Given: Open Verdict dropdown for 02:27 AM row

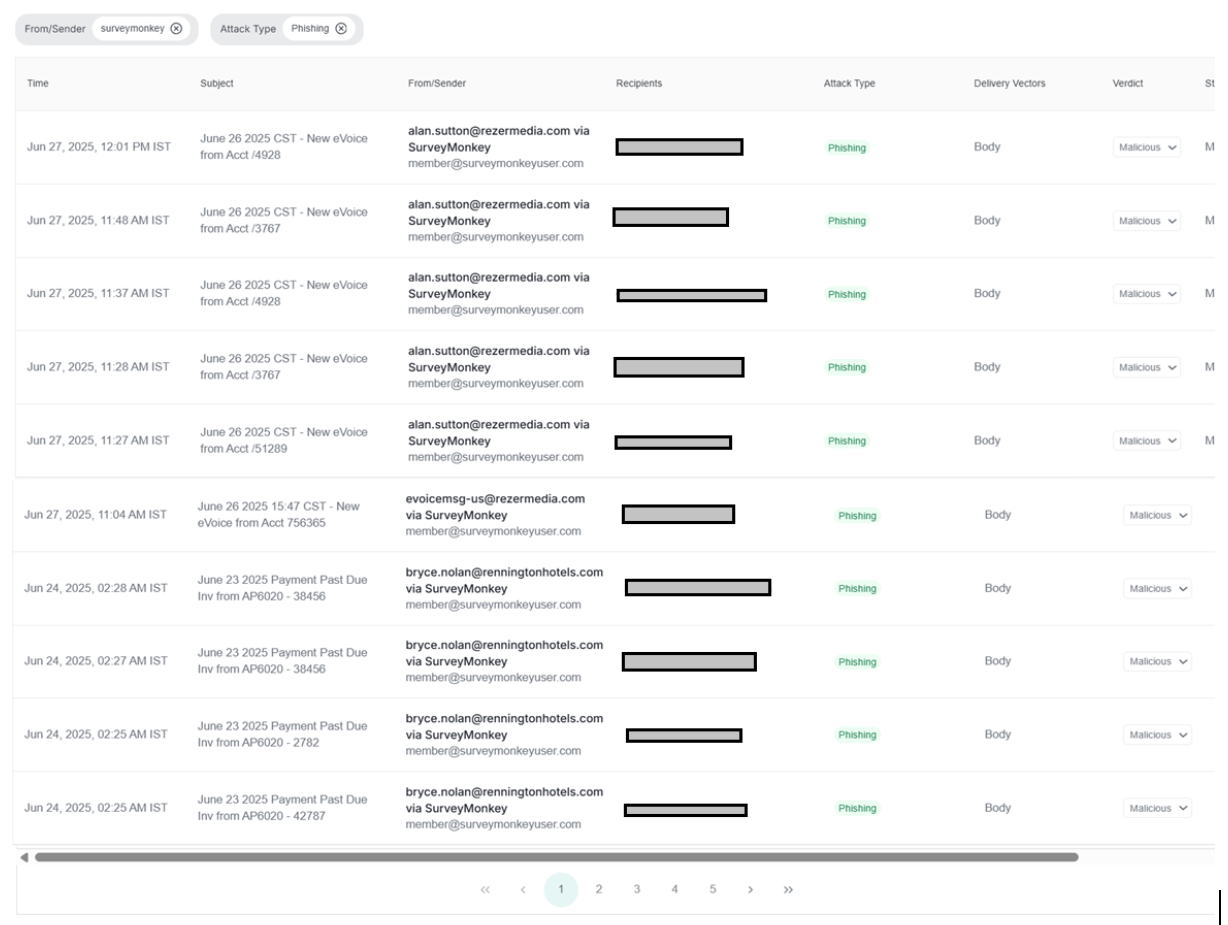Looking at the screenshot, I should pyautogui.click(x=1158, y=661).
